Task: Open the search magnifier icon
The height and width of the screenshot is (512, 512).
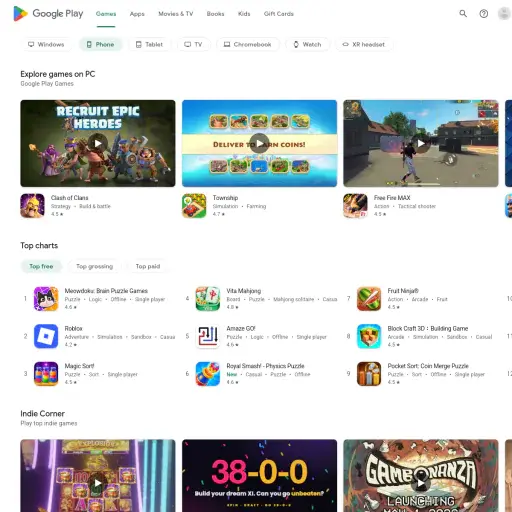Action: (x=463, y=14)
